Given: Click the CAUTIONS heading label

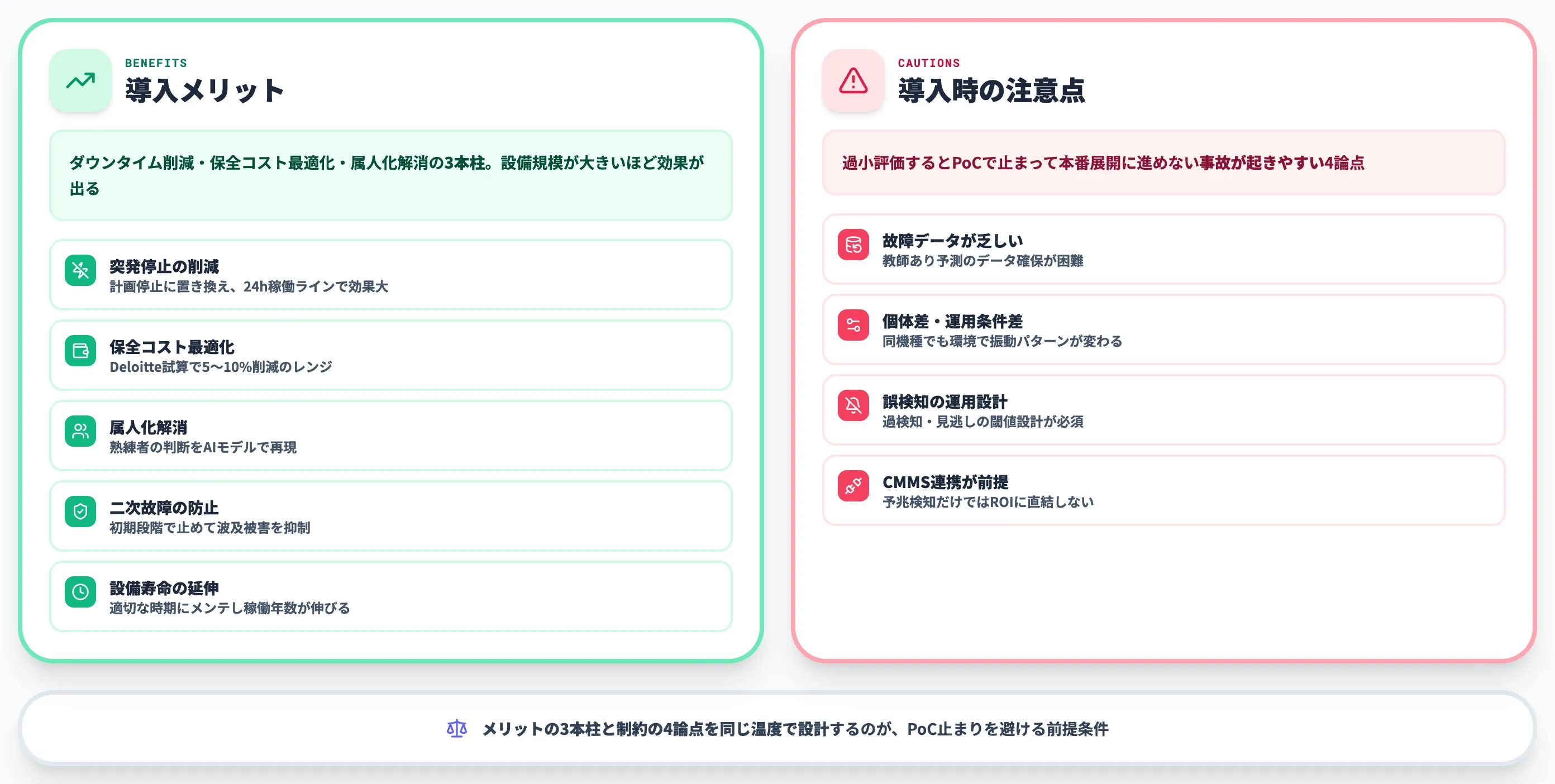Looking at the screenshot, I should [928, 62].
